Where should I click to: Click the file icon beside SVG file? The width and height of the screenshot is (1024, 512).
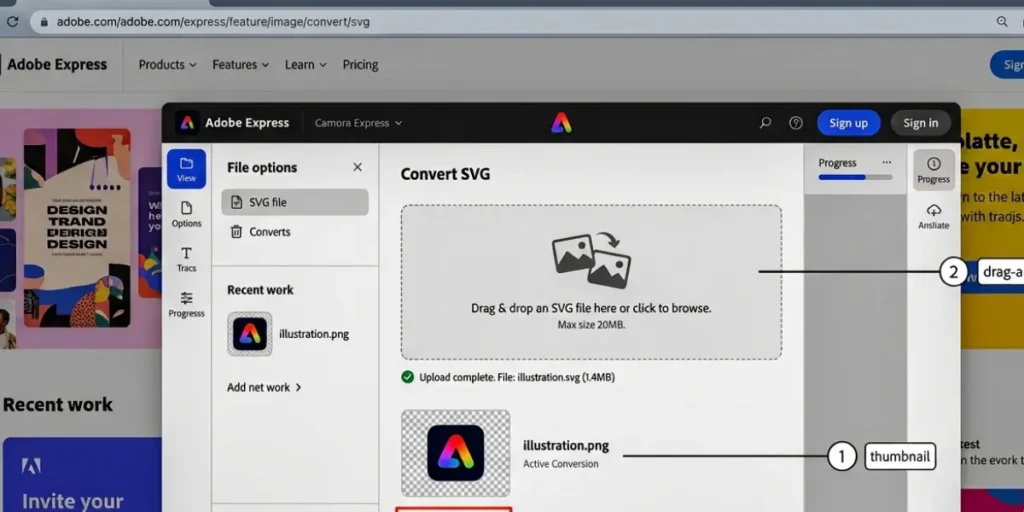click(x=236, y=202)
